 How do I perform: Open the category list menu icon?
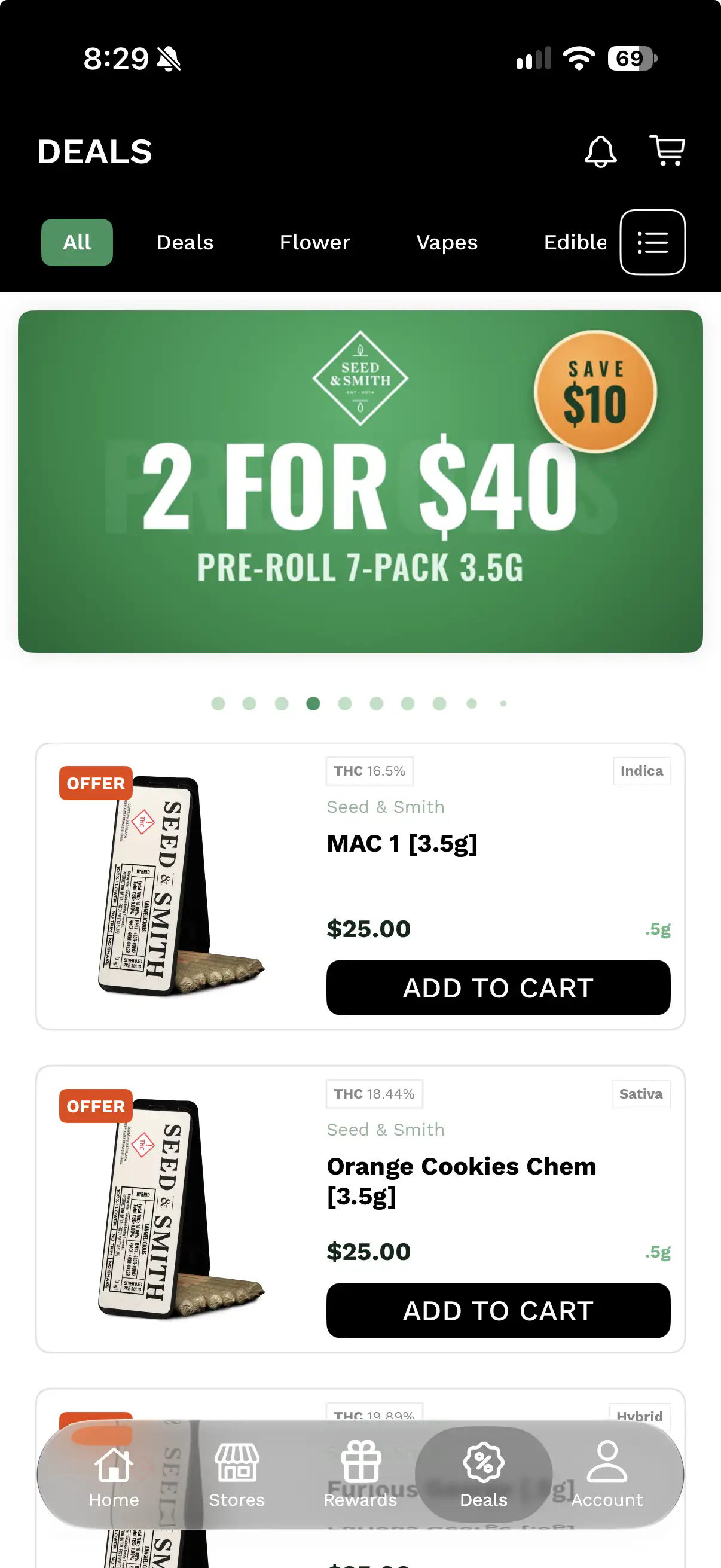[x=652, y=242]
